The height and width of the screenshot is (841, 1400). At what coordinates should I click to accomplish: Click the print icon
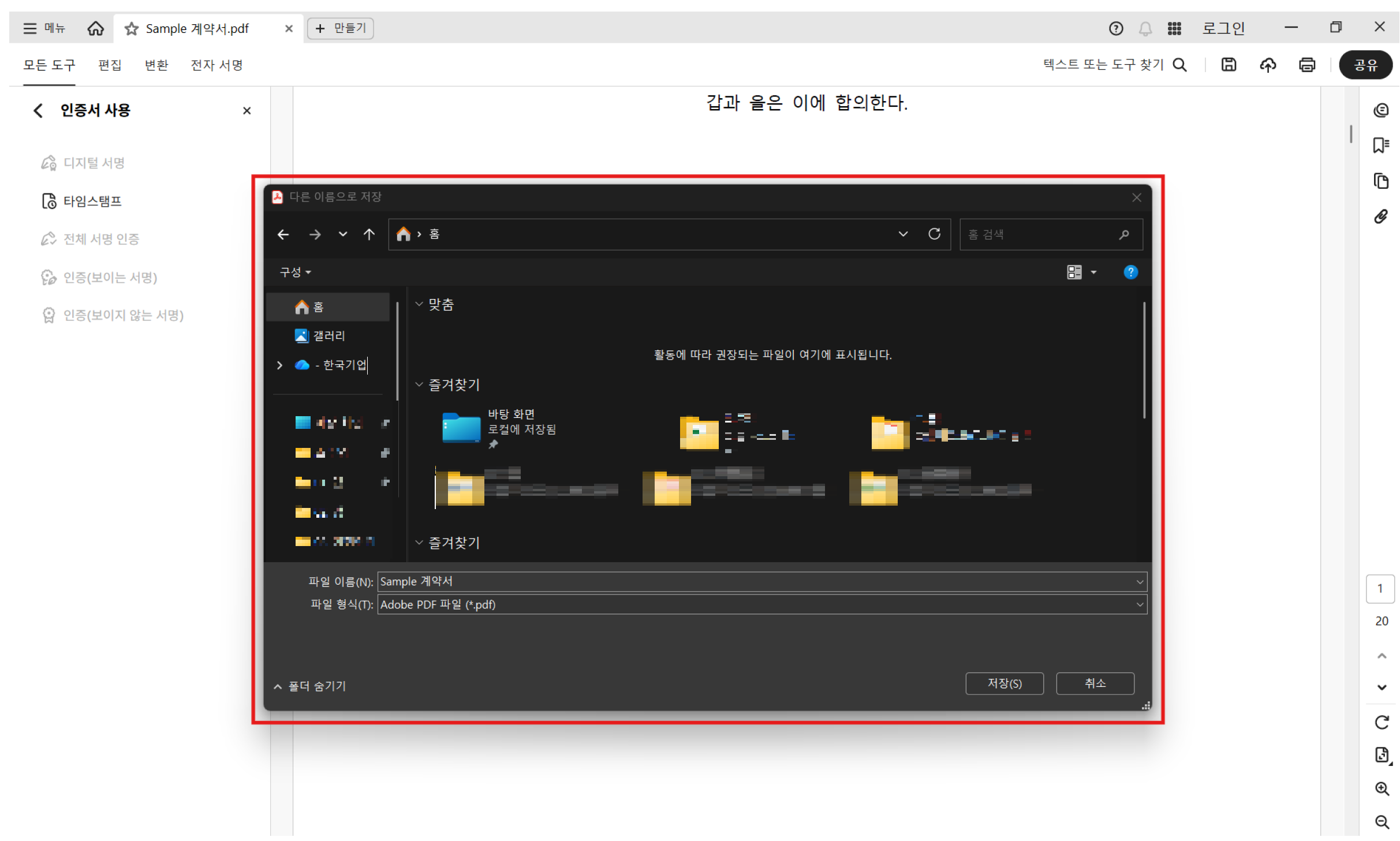[x=1306, y=65]
